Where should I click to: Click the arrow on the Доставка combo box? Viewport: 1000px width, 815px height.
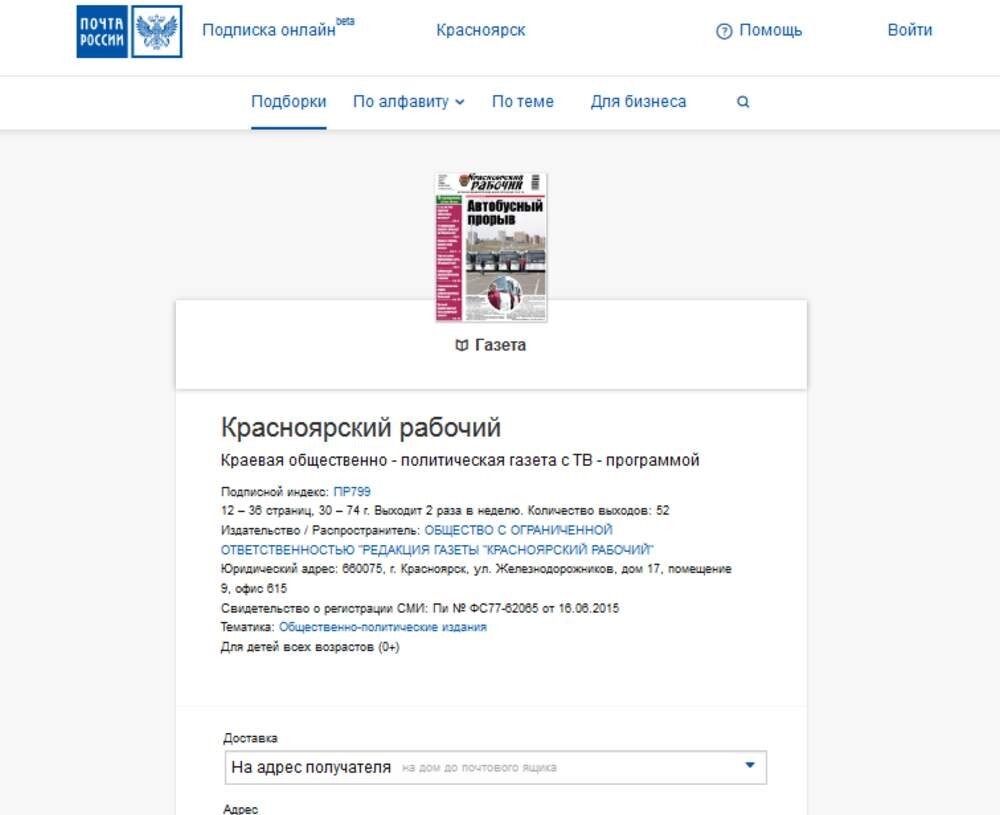750,765
